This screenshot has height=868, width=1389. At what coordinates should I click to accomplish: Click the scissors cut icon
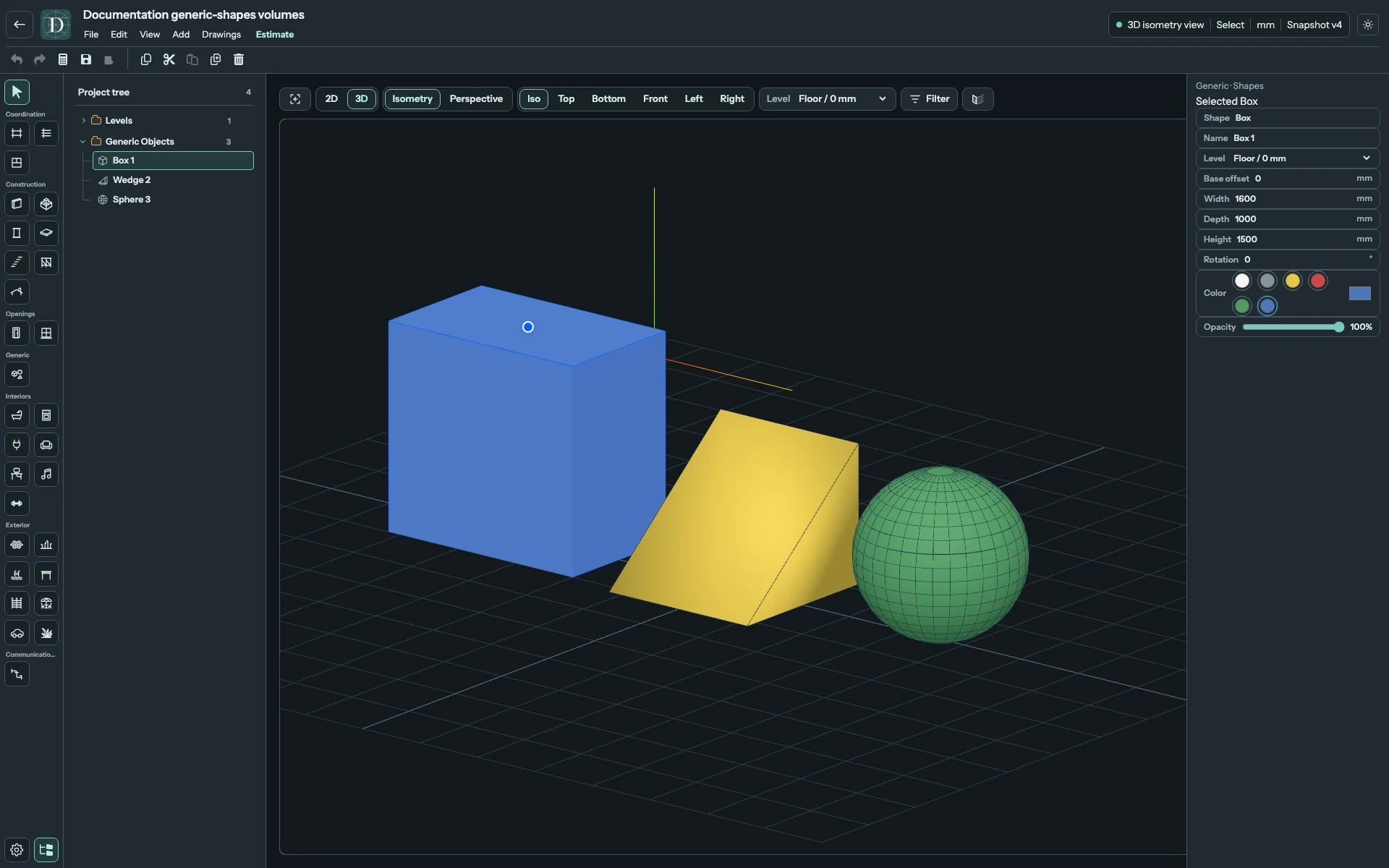tap(169, 59)
